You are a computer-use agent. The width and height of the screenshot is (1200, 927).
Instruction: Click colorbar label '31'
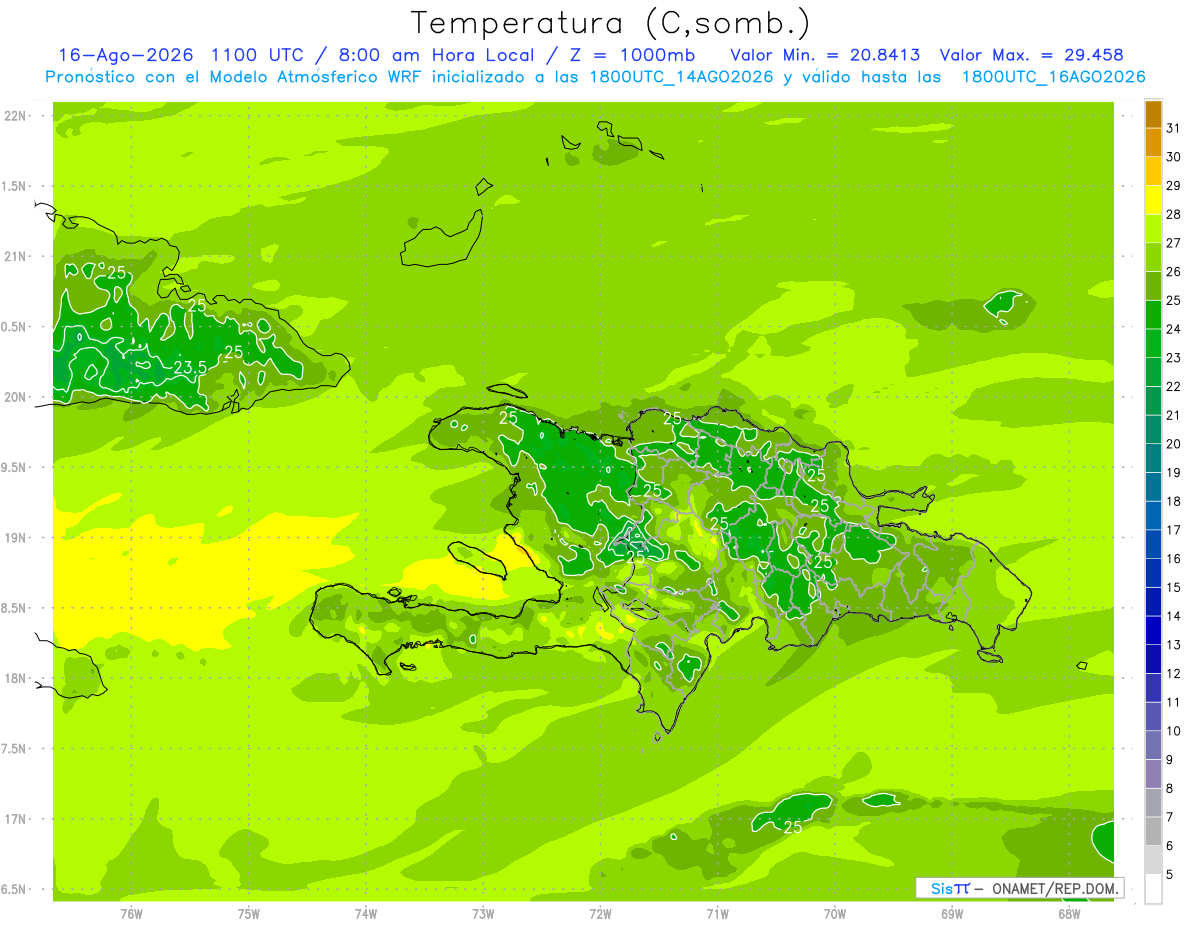coord(1174,128)
